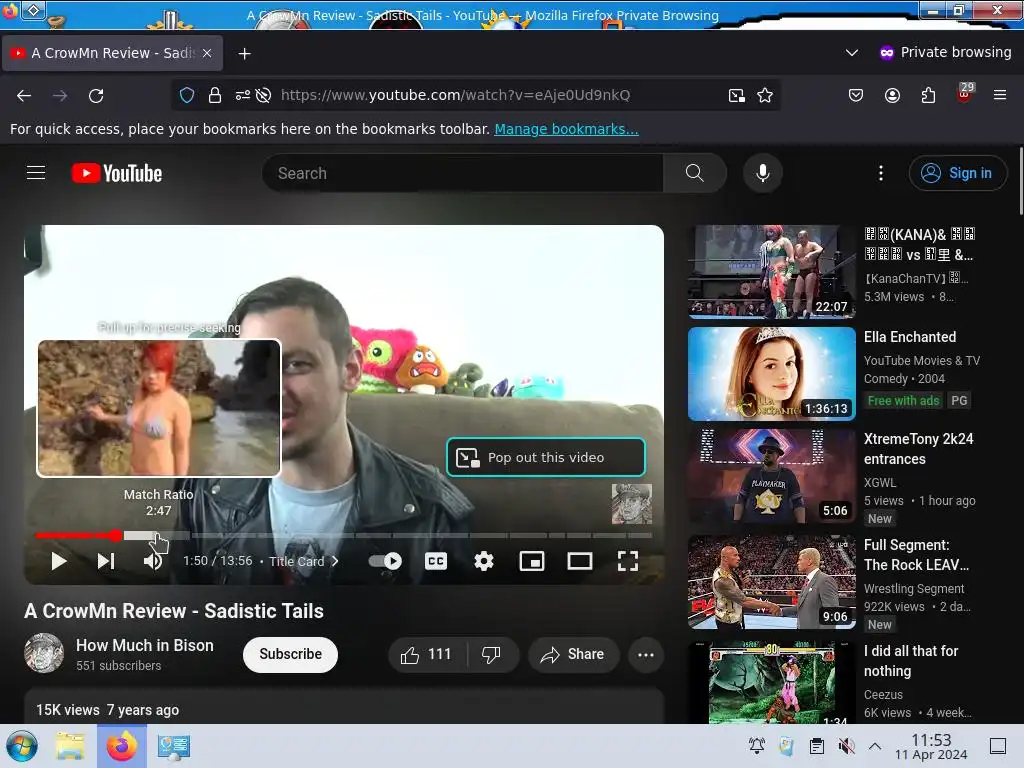Enable theater mode
The height and width of the screenshot is (768, 1024).
point(580,561)
